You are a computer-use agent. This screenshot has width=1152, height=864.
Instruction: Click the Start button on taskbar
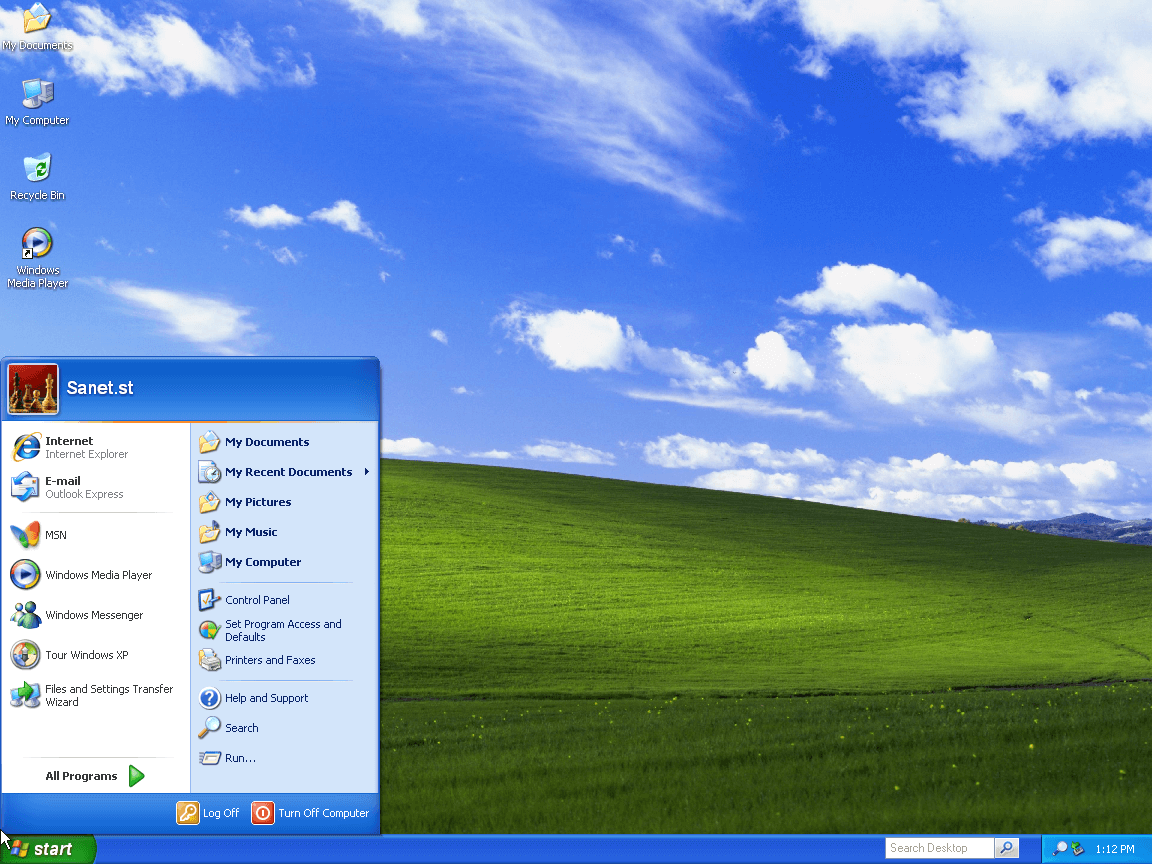pyautogui.click(x=48, y=849)
